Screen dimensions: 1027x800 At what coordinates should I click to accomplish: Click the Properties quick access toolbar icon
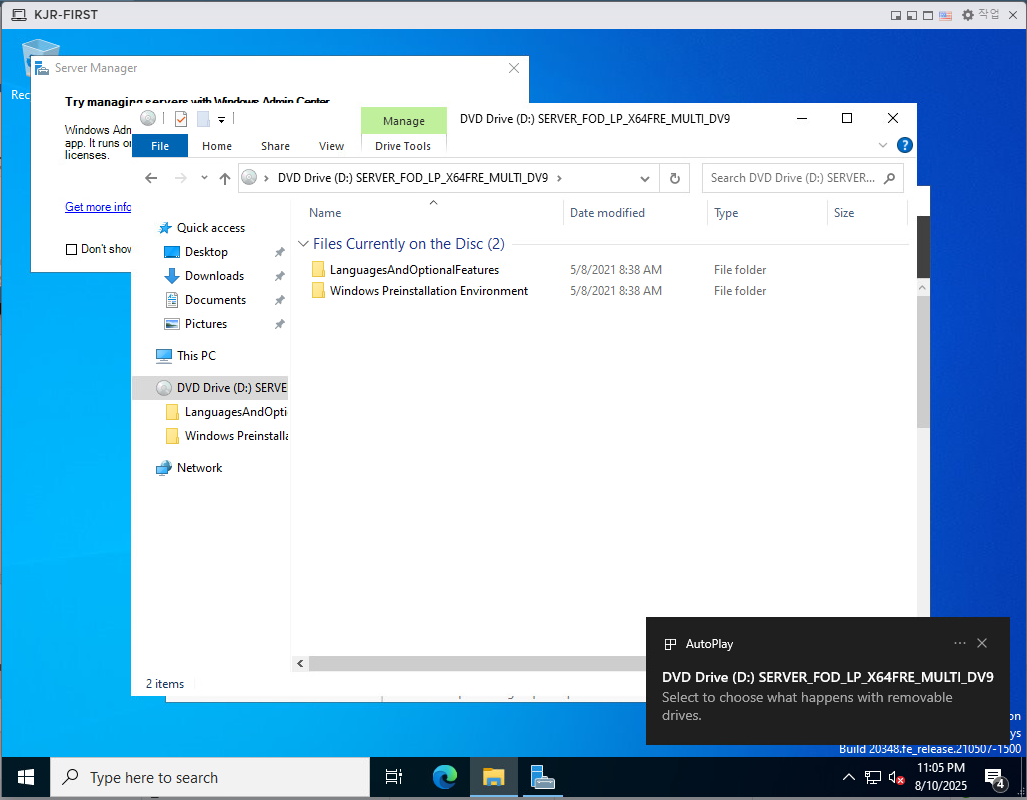(x=181, y=119)
